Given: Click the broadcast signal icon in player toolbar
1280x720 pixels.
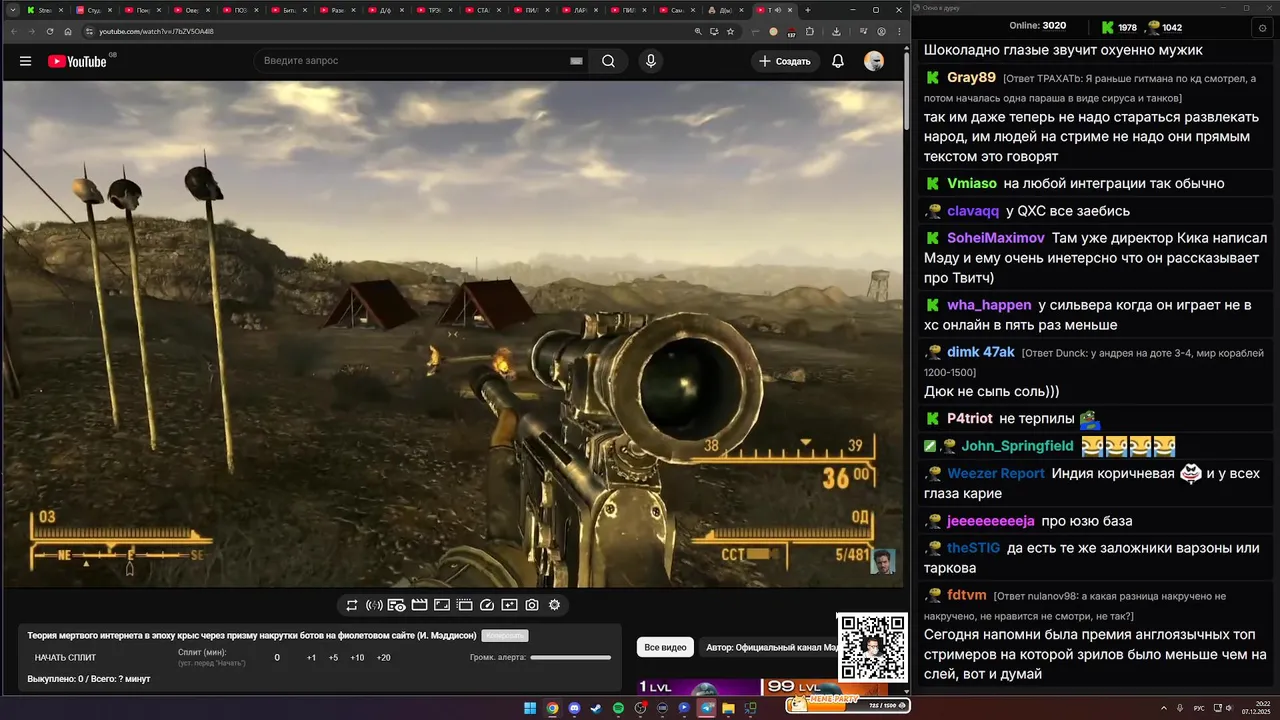Looking at the screenshot, I should tap(374, 605).
